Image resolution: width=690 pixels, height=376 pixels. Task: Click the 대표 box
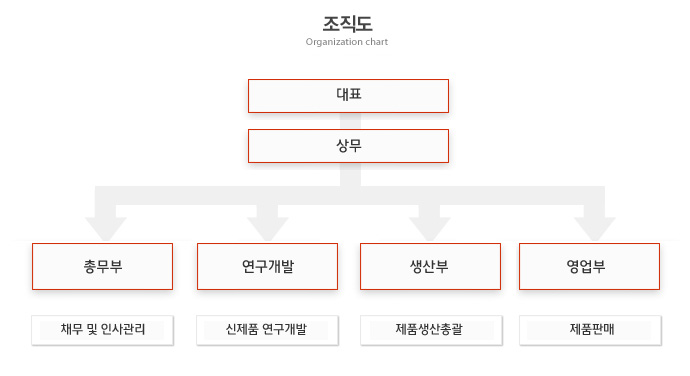pyautogui.click(x=348, y=96)
